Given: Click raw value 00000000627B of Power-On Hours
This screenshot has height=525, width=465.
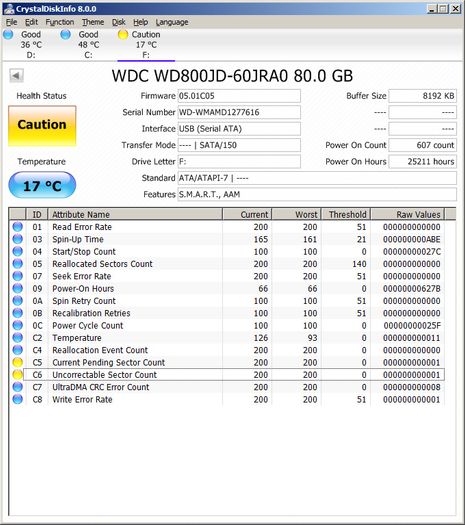Looking at the screenshot, I should 412,289.
